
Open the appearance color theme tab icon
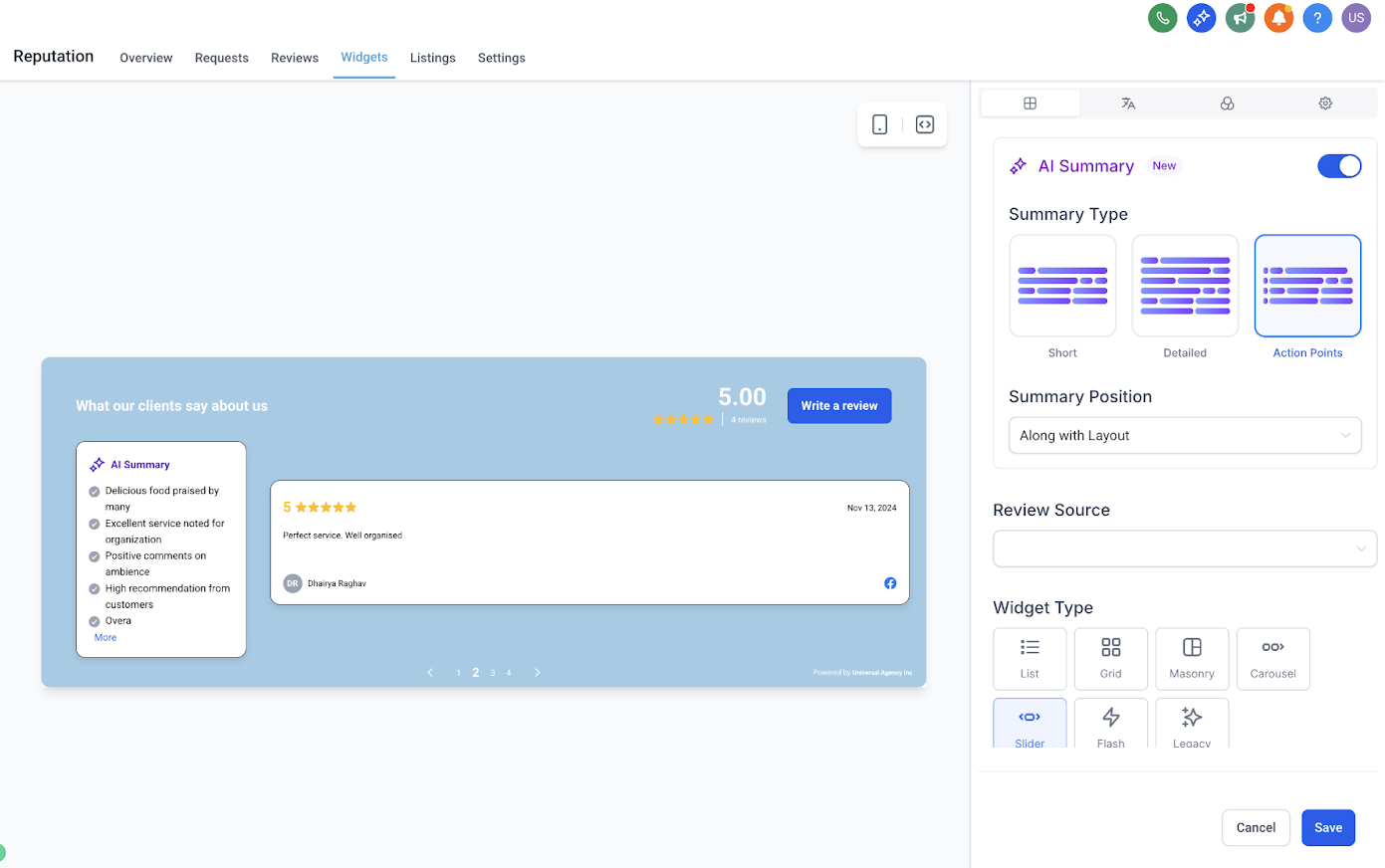pyautogui.click(x=1227, y=104)
